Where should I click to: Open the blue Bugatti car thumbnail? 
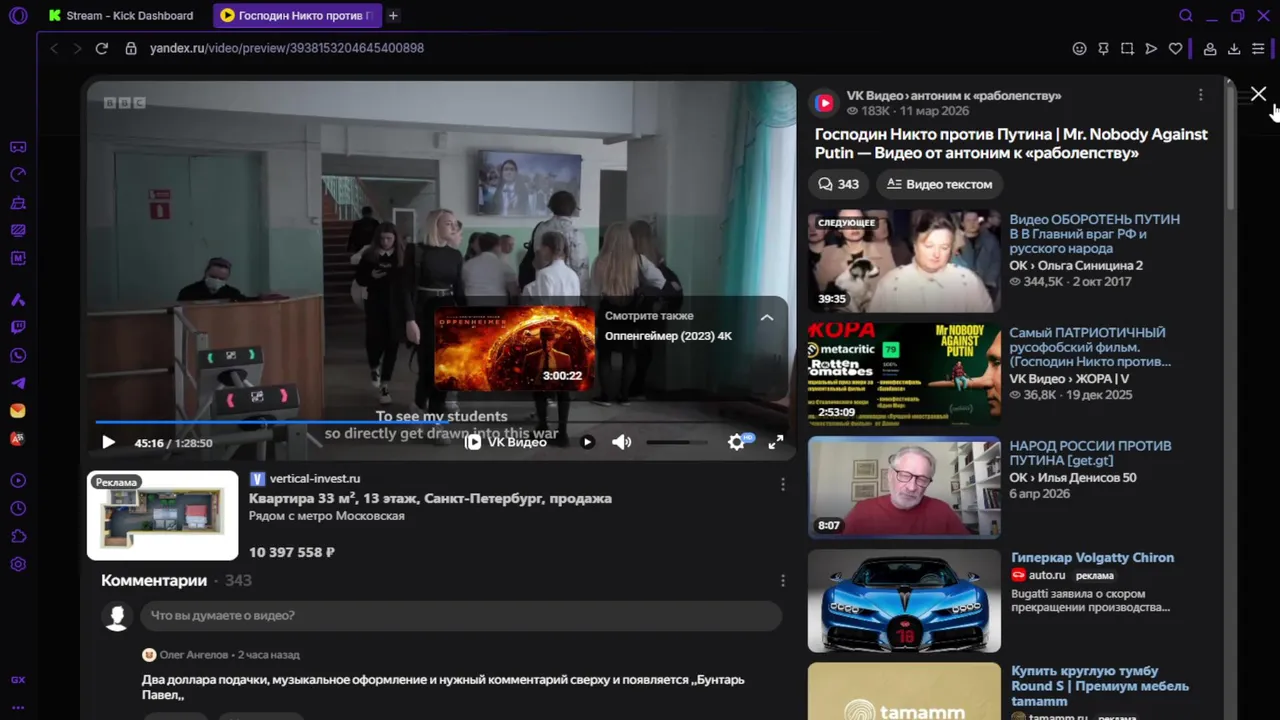[904, 601]
